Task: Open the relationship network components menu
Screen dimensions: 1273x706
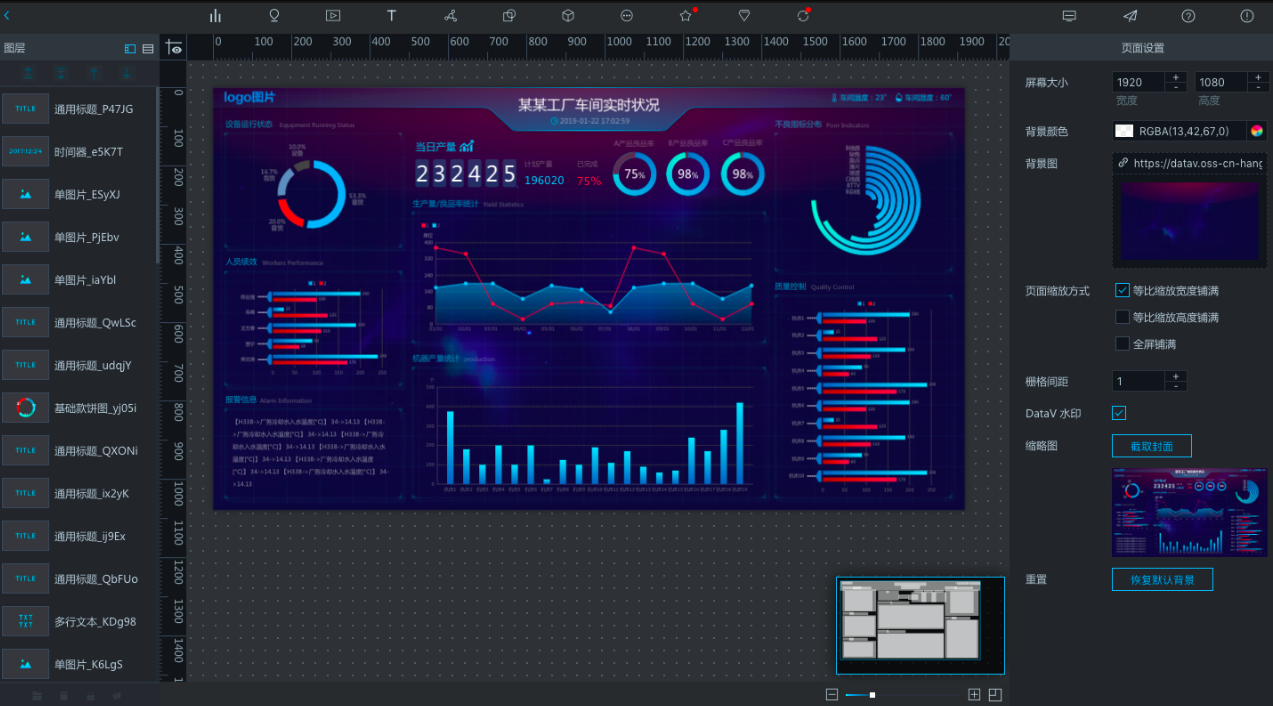Action: click(x=450, y=16)
